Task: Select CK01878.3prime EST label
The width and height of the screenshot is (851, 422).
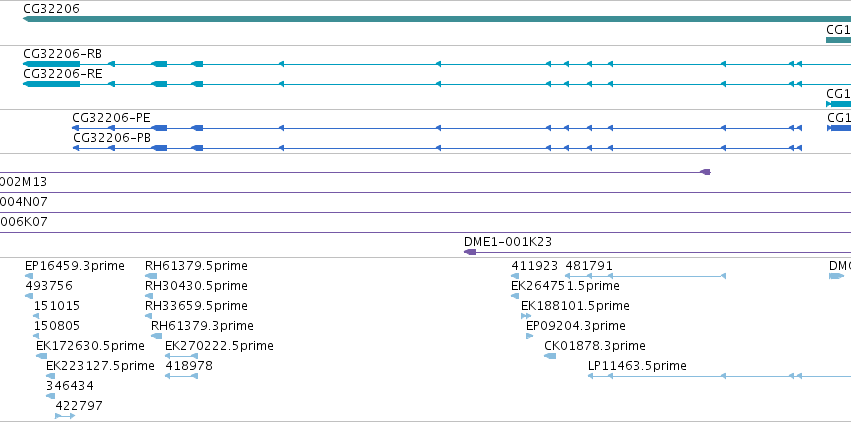Action: 595,346
